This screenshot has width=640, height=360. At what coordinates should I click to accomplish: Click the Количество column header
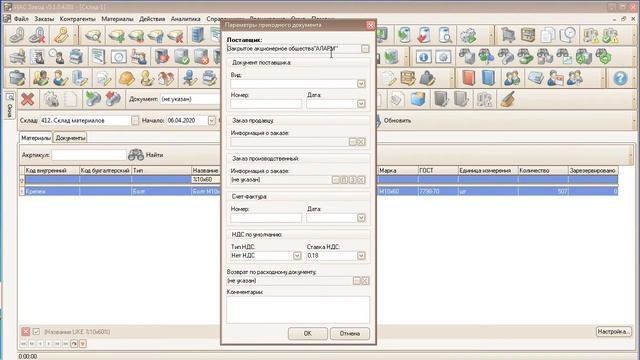click(542, 170)
